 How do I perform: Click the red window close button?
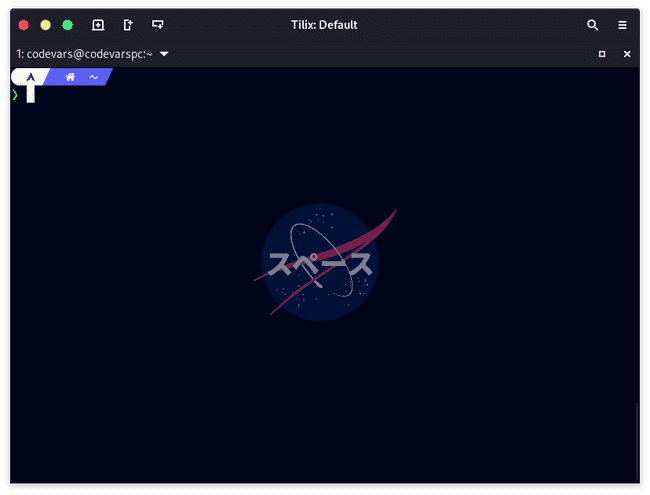(24, 25)
